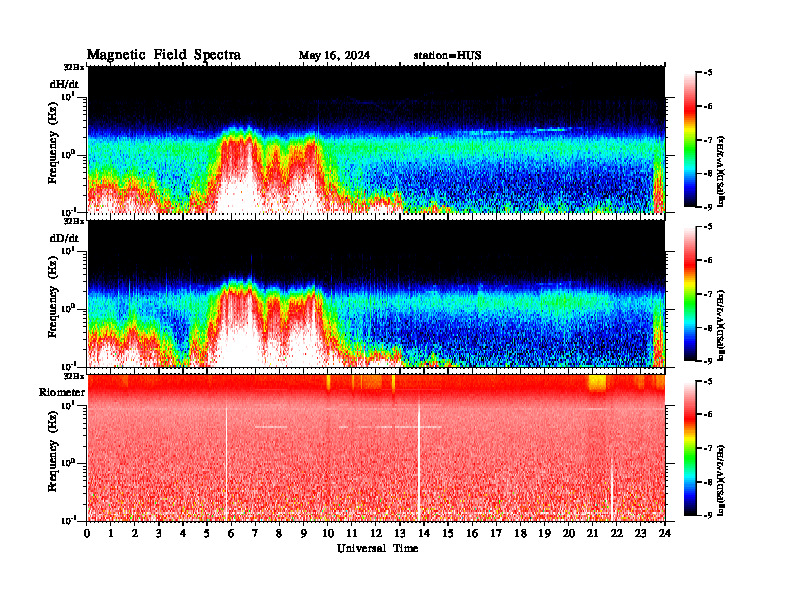
Task: Click the Riometer spectrogram plot
Action: [x=376, y=448]
